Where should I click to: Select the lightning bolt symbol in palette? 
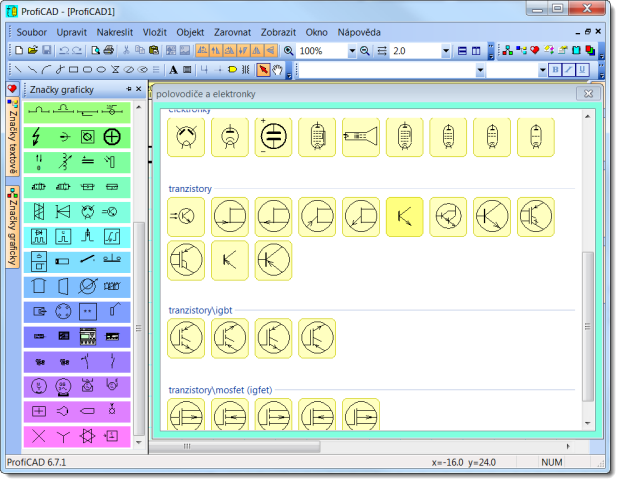pos(37,137)
